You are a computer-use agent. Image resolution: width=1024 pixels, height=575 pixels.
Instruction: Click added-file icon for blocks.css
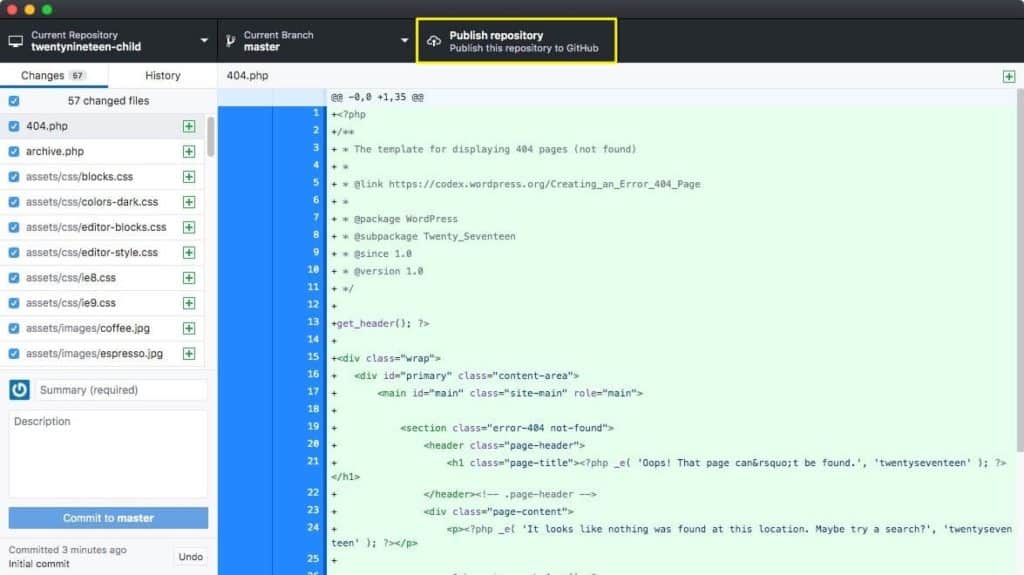(189, 177)
